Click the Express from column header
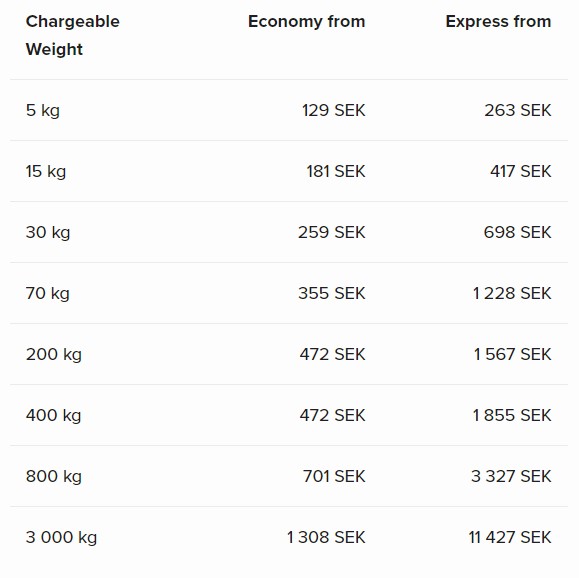This screenshot has width=579, height=578. point(498,21)
